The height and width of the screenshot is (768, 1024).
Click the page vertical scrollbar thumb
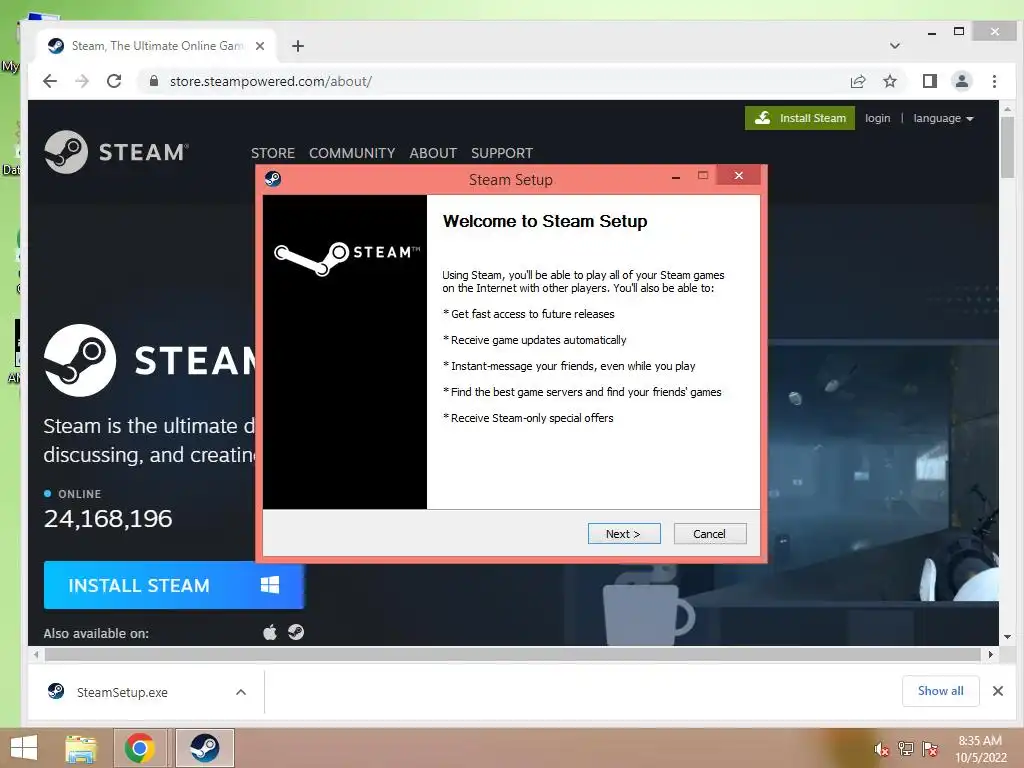1007,147
